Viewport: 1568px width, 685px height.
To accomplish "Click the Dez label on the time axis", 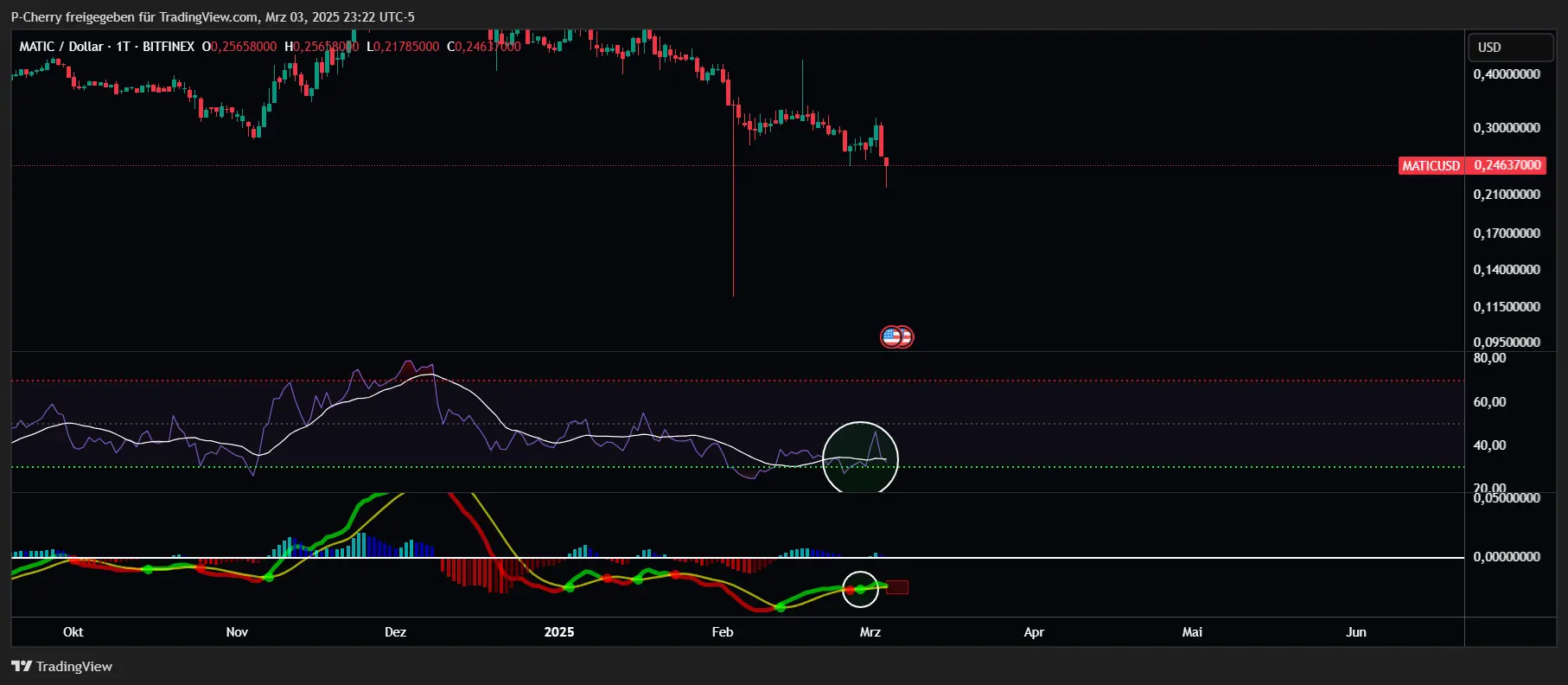I will coord(395,632).
